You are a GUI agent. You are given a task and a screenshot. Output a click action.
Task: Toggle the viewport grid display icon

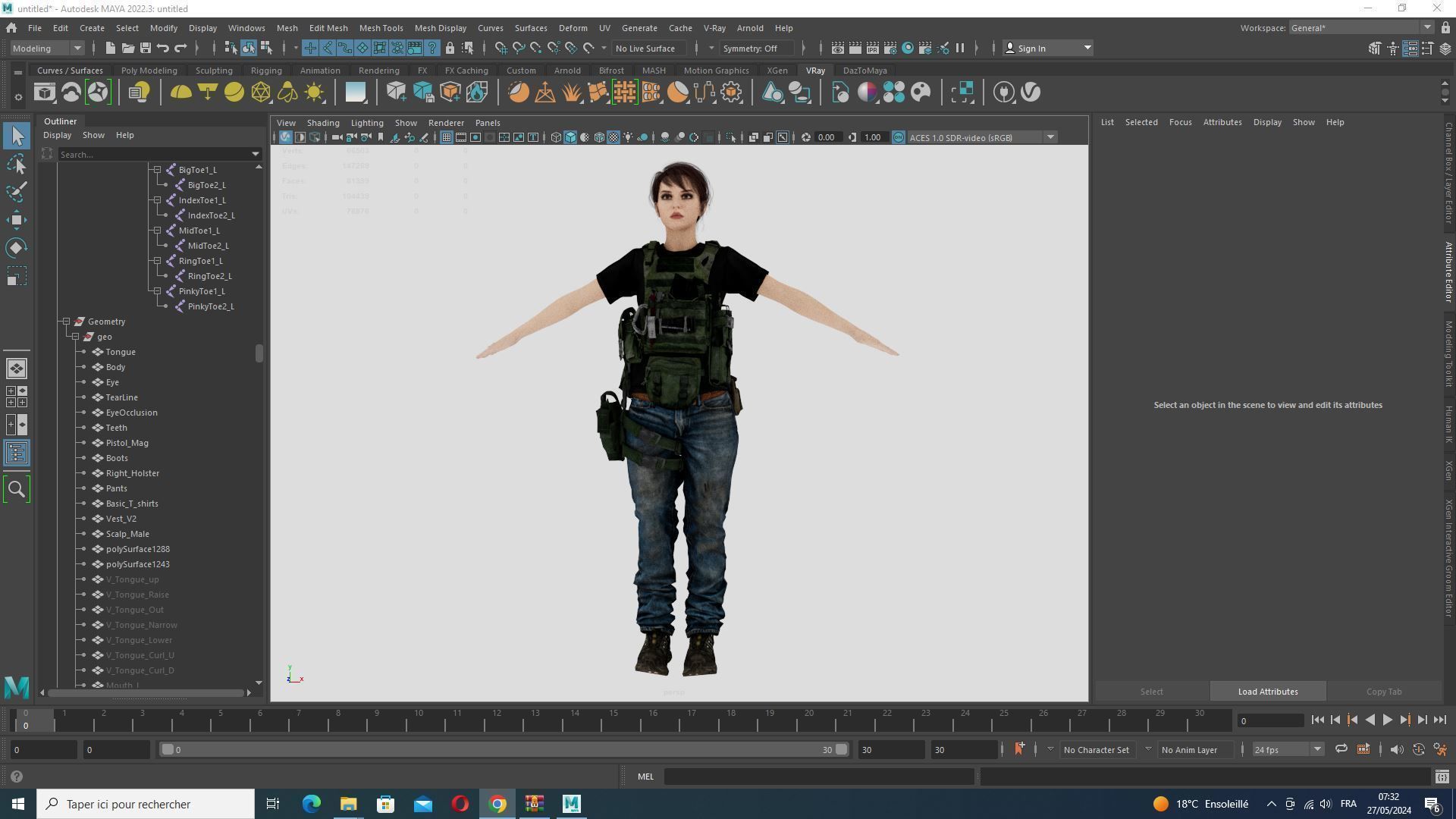(446, 137)
